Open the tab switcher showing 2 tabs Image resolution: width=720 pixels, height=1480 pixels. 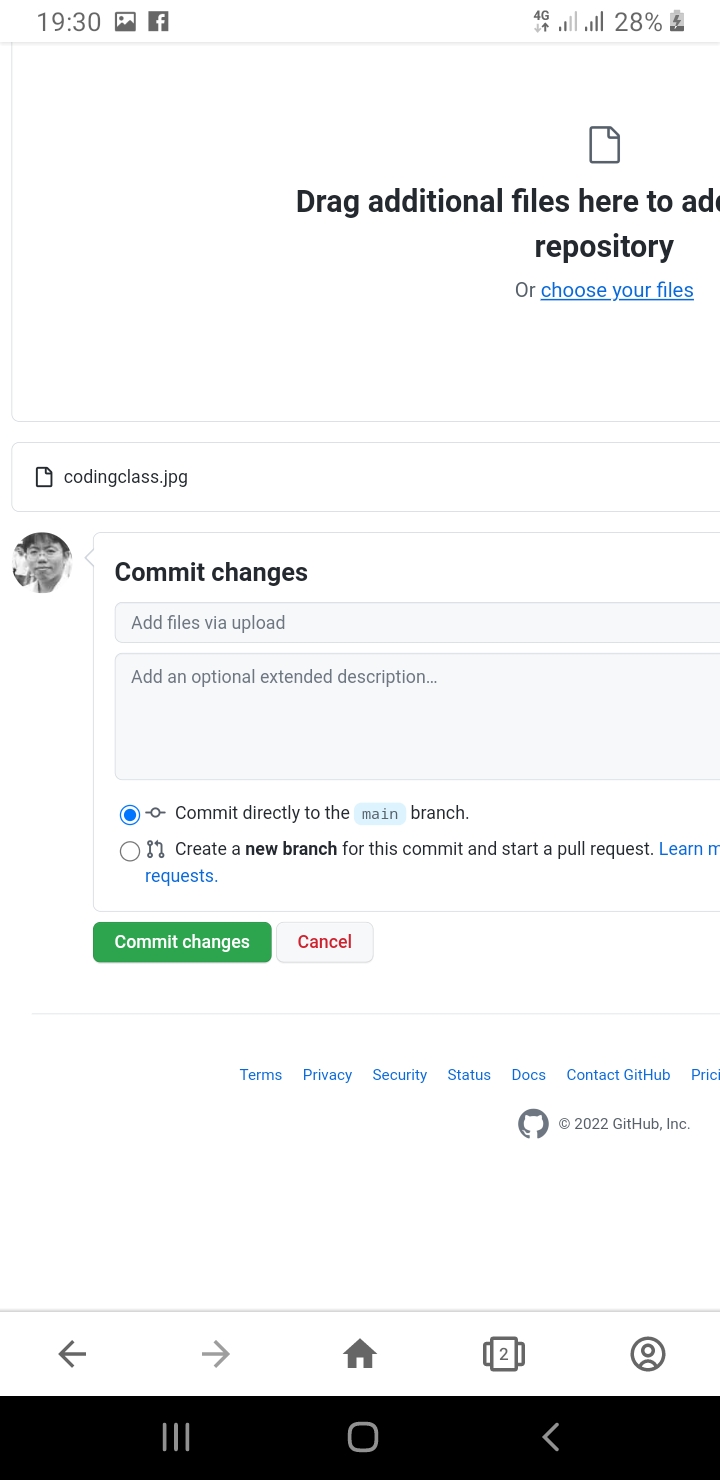click(504, 1354)
